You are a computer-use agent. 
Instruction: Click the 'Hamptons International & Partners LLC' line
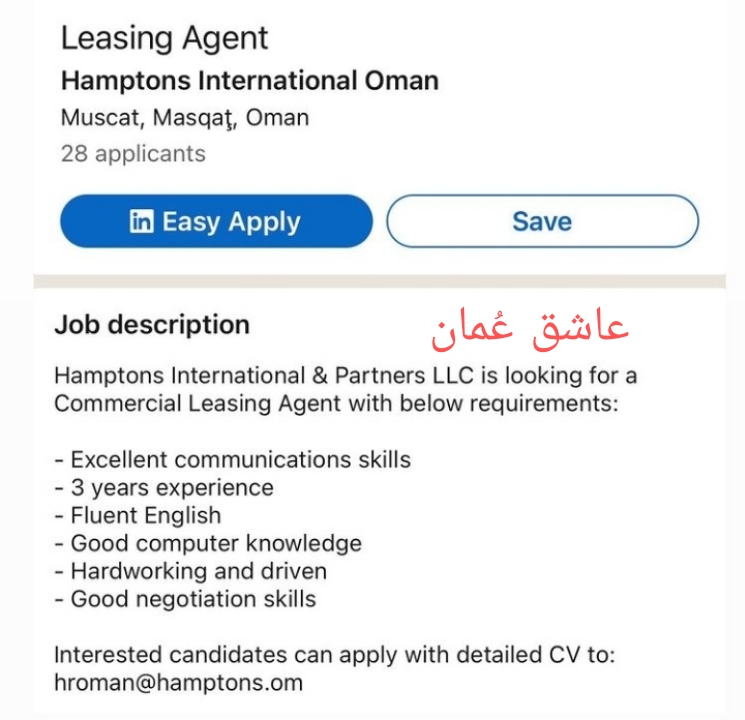click(x=345, y=376)
